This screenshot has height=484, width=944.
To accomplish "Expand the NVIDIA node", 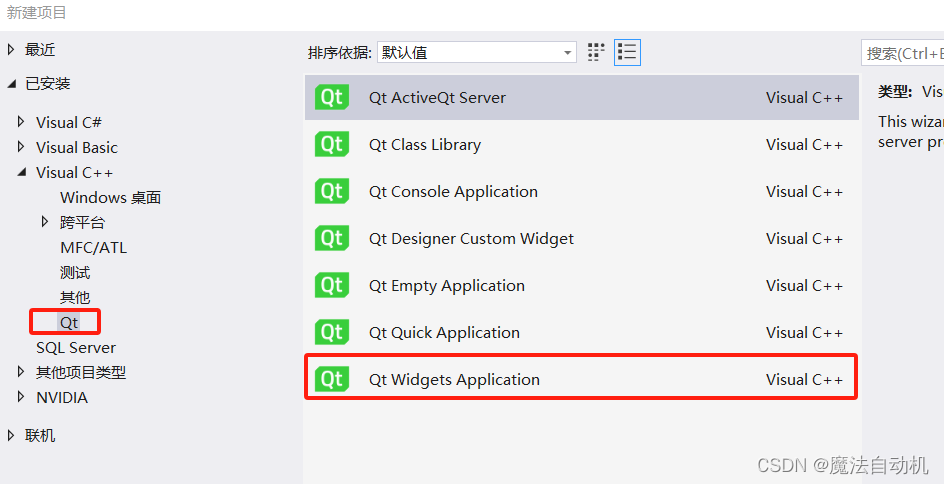I will click(x=21, y=397).
